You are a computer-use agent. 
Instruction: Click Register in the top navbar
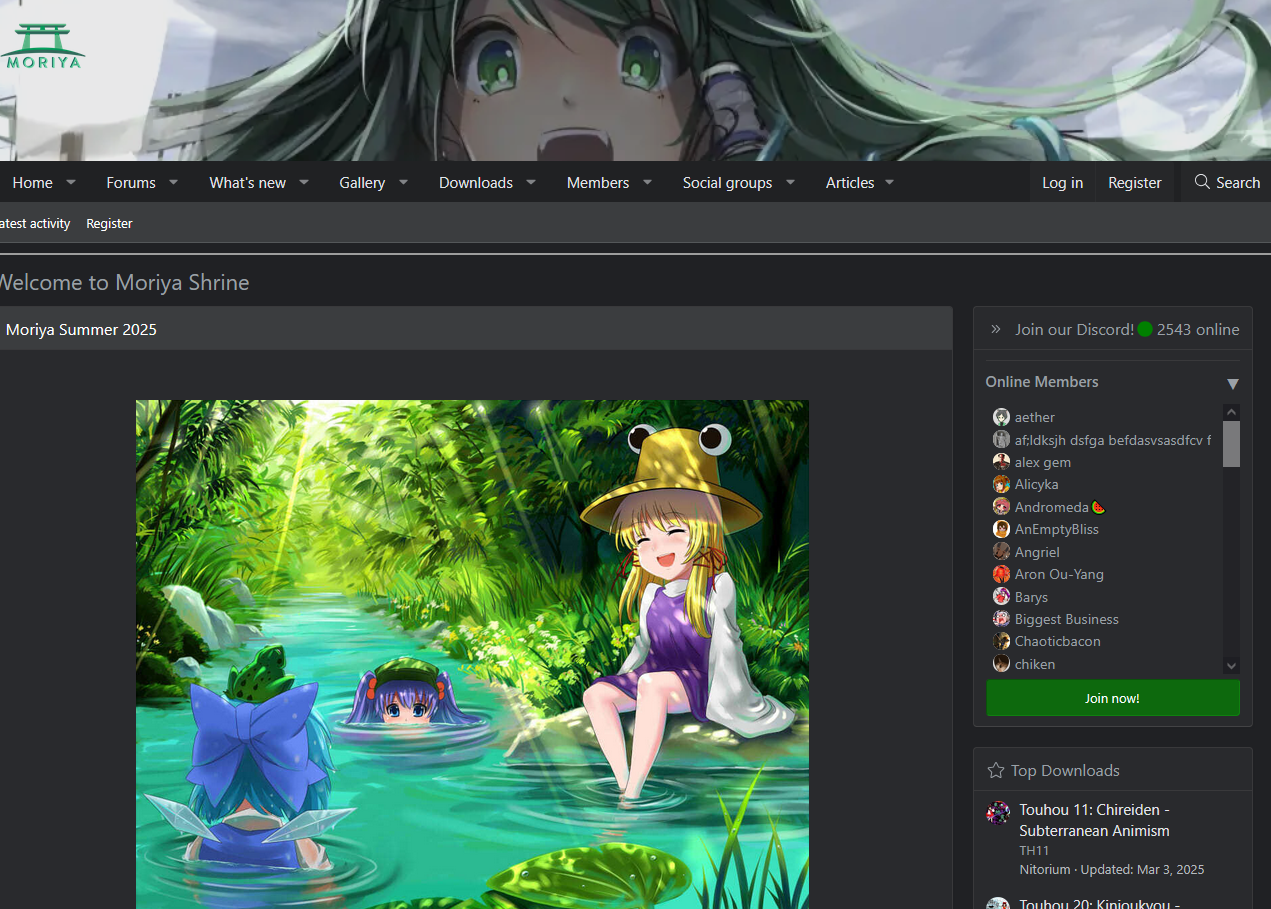tap(1134, 182)
